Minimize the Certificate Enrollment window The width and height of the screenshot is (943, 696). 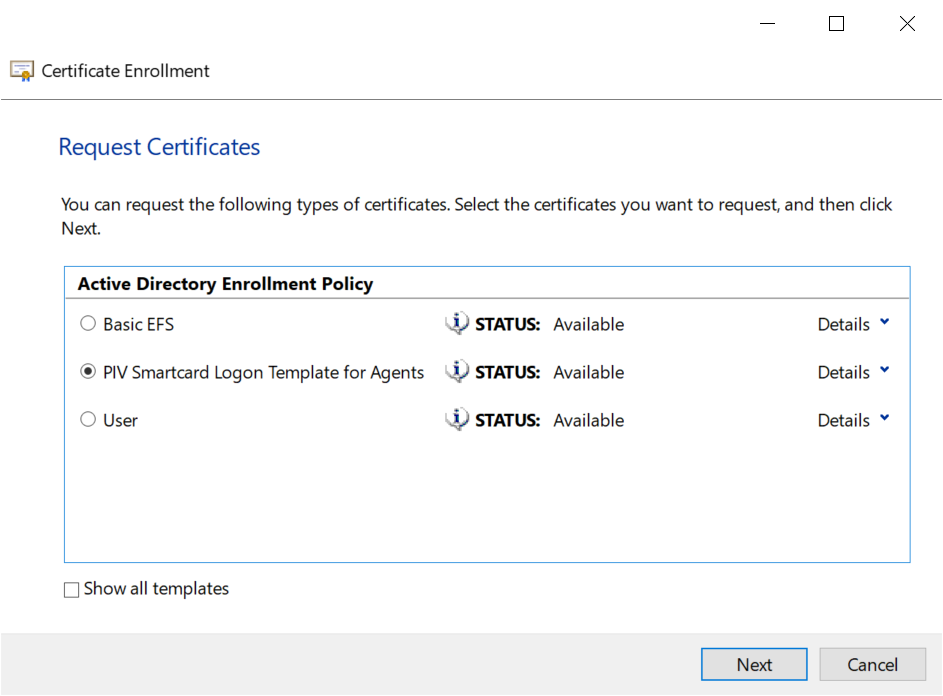pos(767,24)
